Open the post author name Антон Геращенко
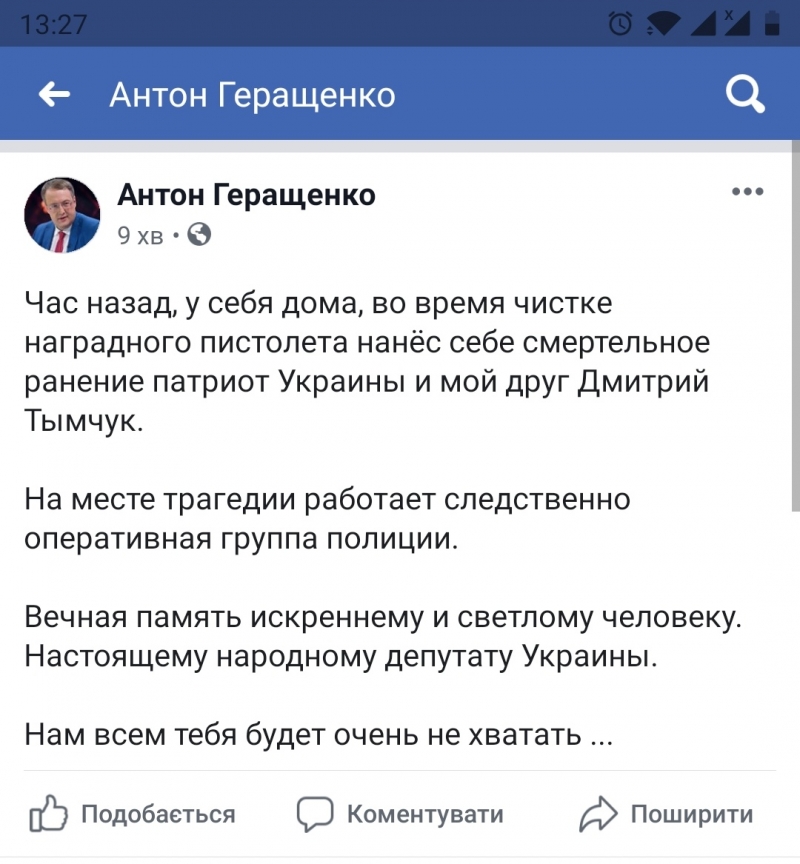 tap(246, 195)
